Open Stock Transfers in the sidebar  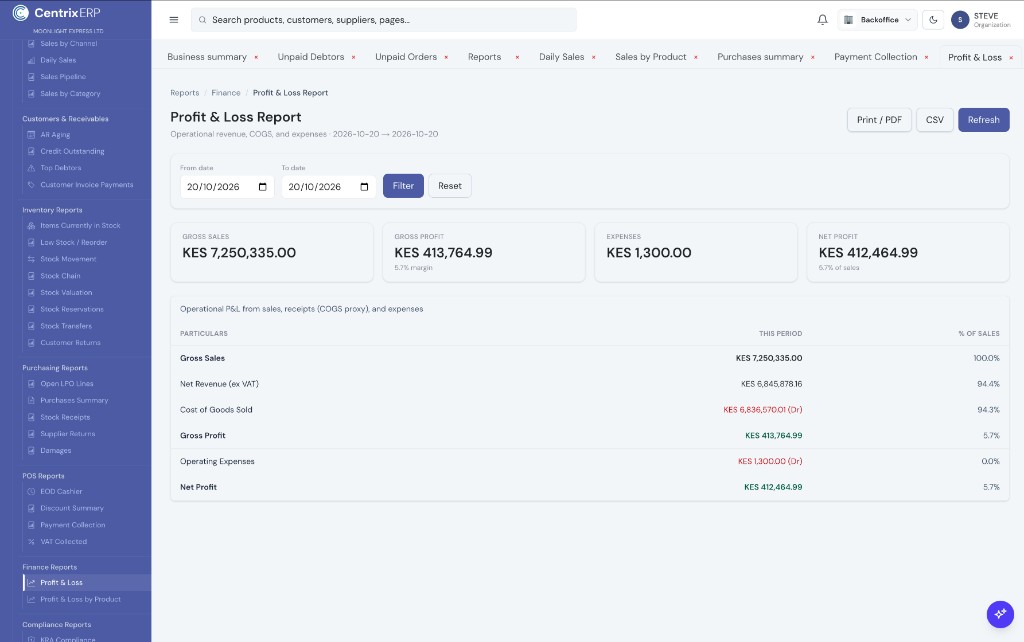click(x=66, y=326)
